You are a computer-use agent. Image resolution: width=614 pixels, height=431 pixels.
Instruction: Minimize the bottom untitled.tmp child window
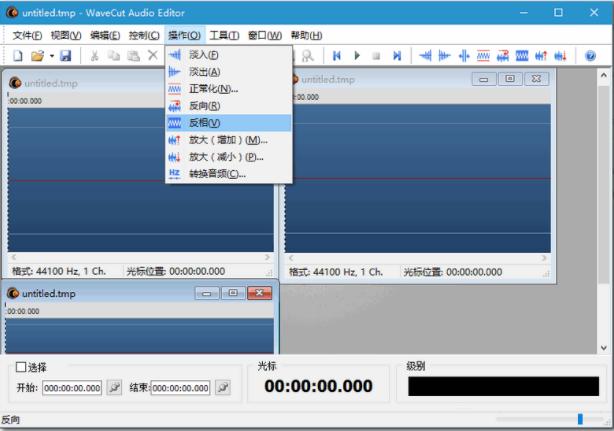207,293
